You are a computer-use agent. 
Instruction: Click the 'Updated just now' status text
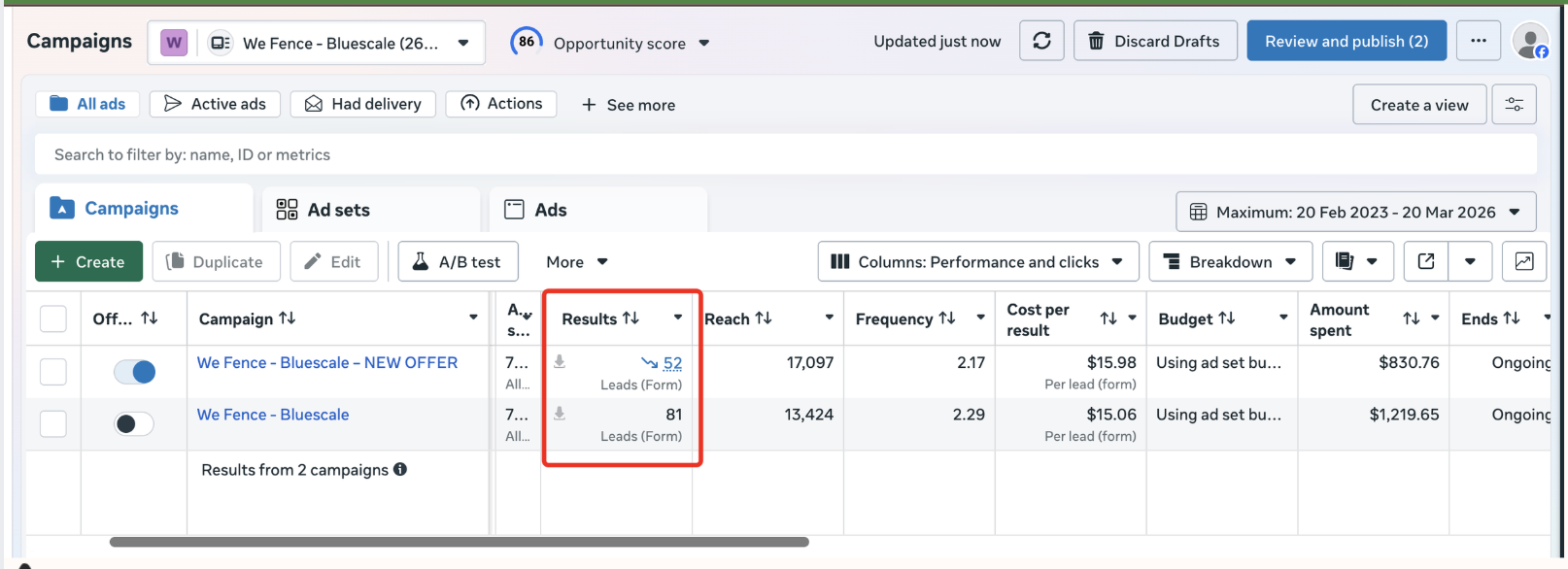point(937,41)
